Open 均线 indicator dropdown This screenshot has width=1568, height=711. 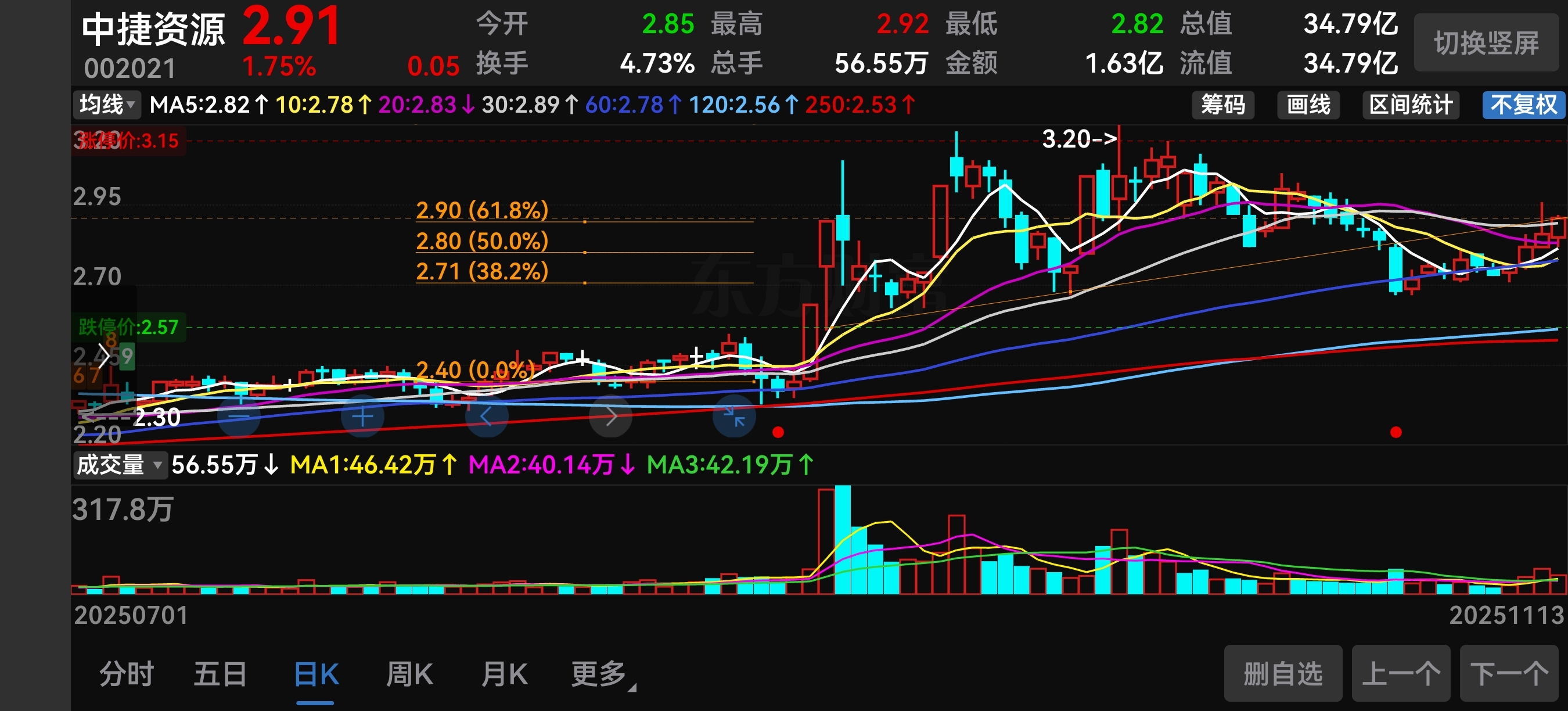[x=106, y=105]
